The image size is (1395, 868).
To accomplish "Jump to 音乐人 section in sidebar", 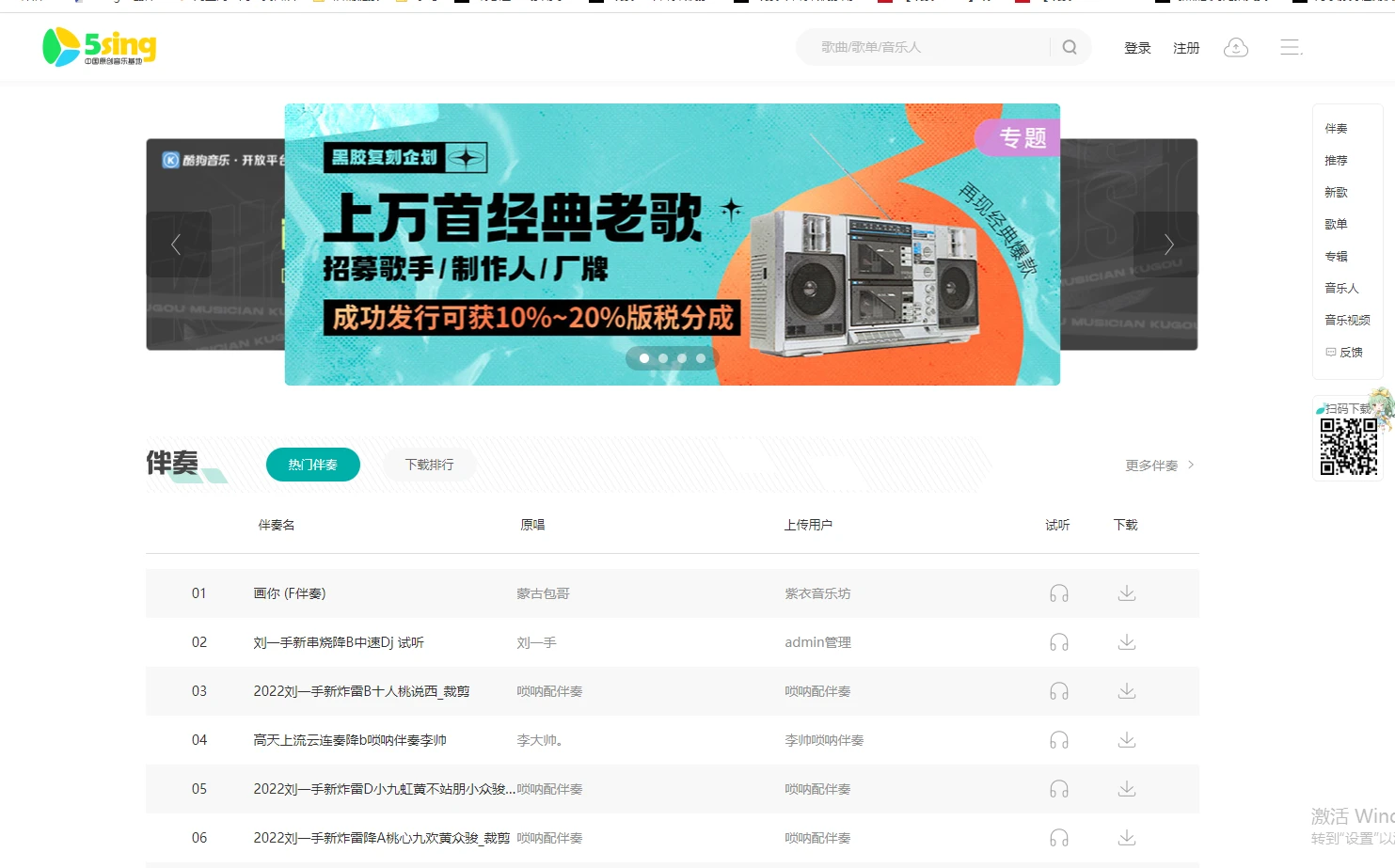I will tap(1341, 289).
